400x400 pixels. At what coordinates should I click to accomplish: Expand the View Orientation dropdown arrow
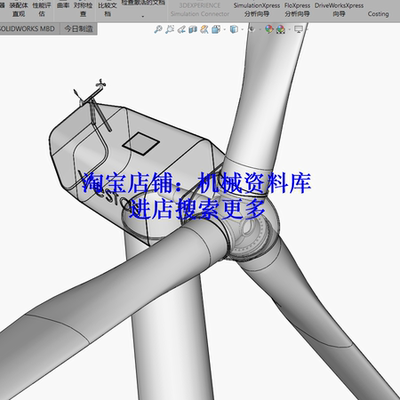224,30
